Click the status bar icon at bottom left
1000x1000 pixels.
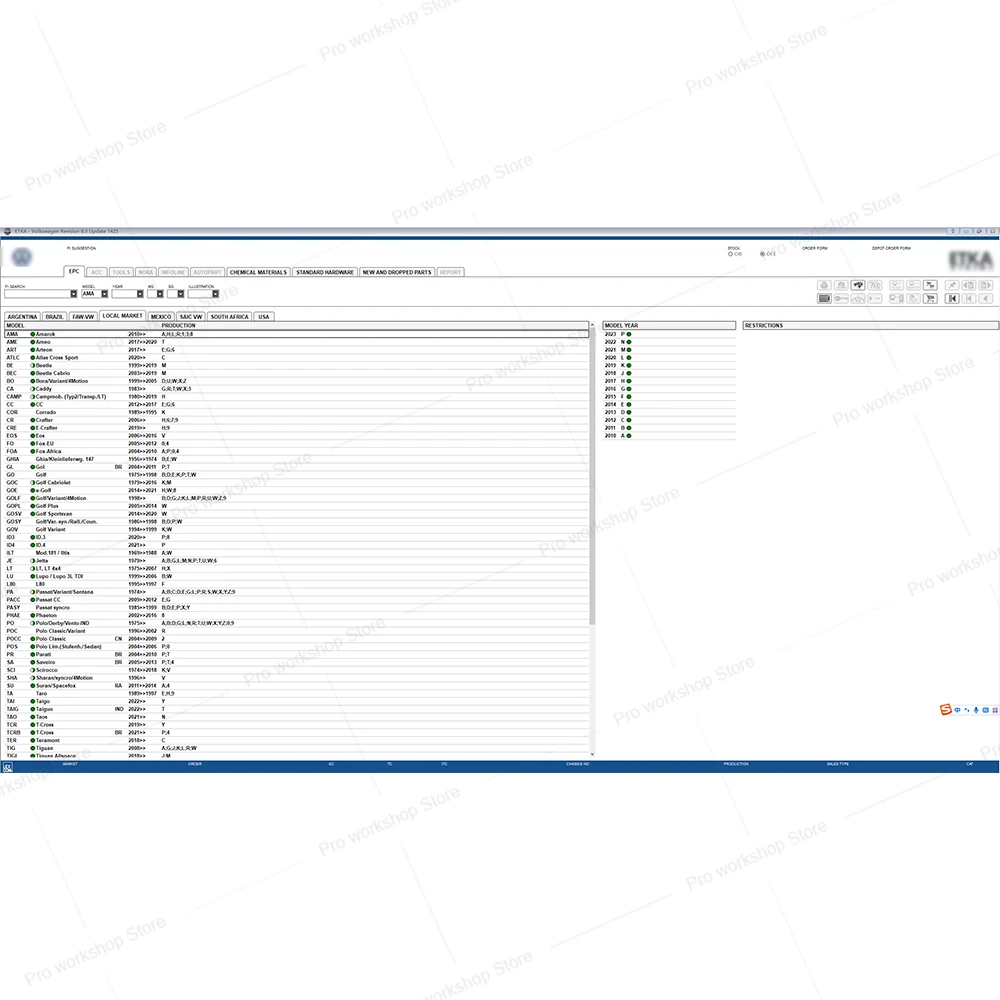pyautogui.click(x=8, y=767)
